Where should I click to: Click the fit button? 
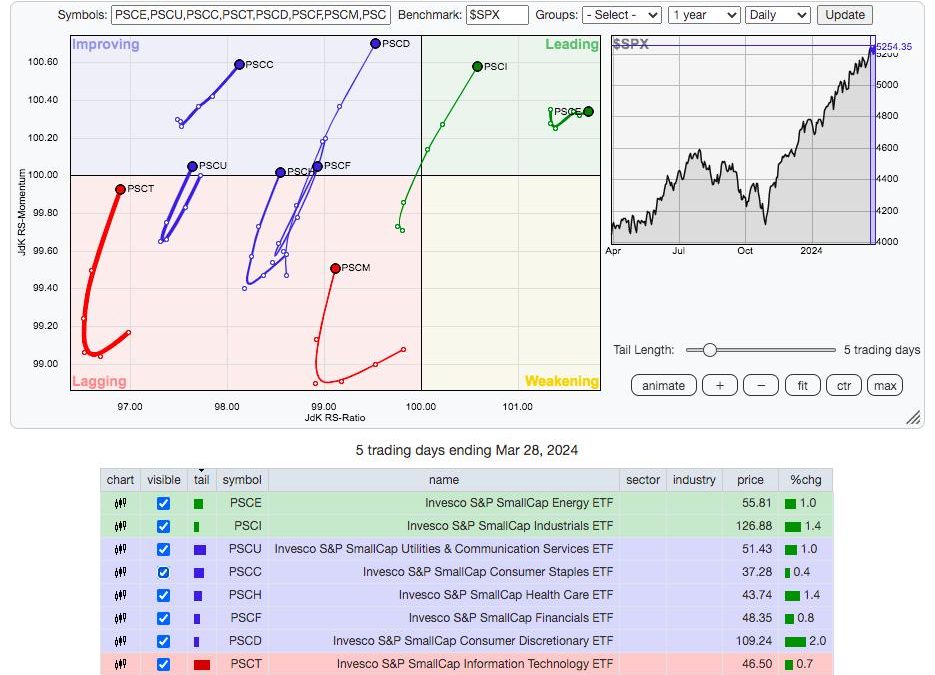tap(803, 386)
